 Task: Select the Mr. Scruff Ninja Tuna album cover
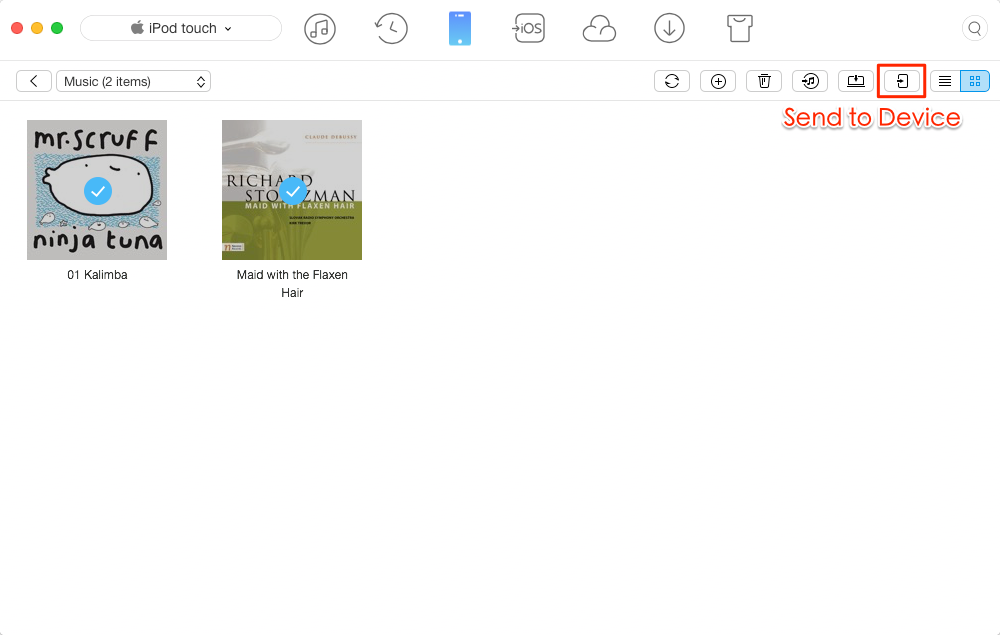point(97,190)
